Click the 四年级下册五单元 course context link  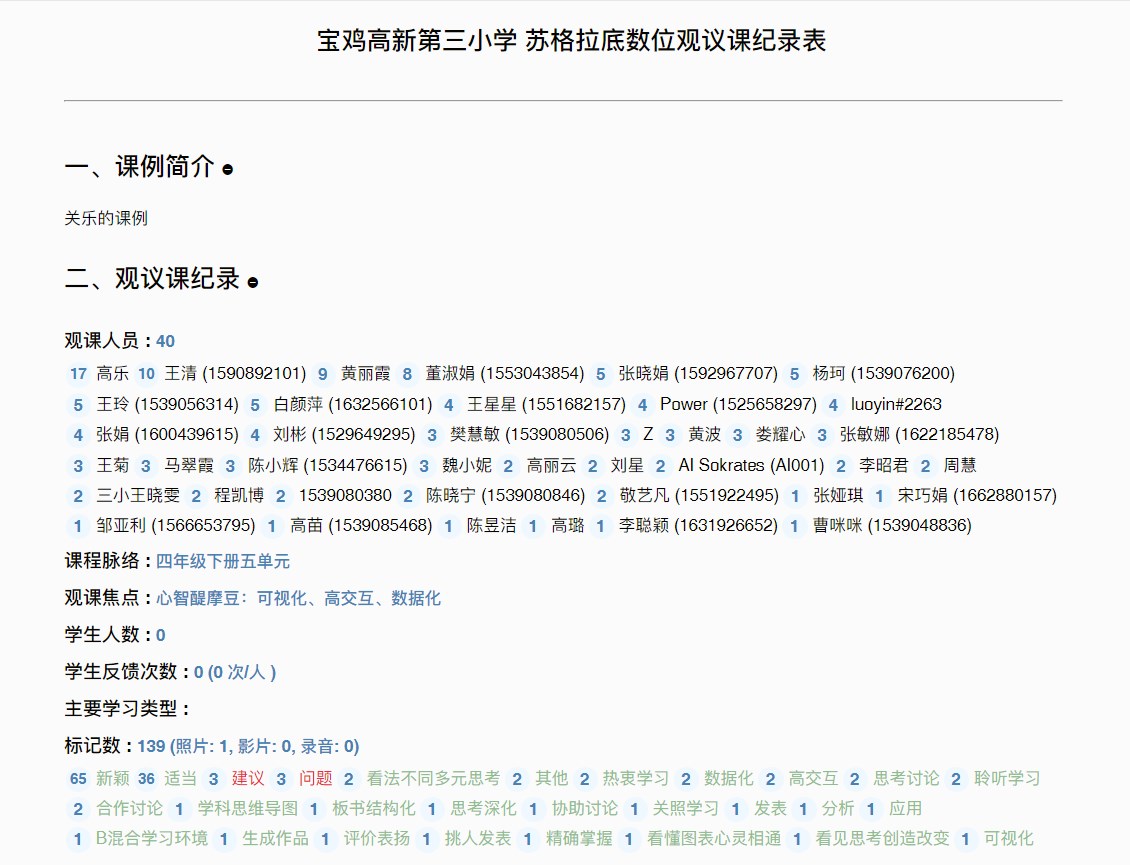[223, 562]
